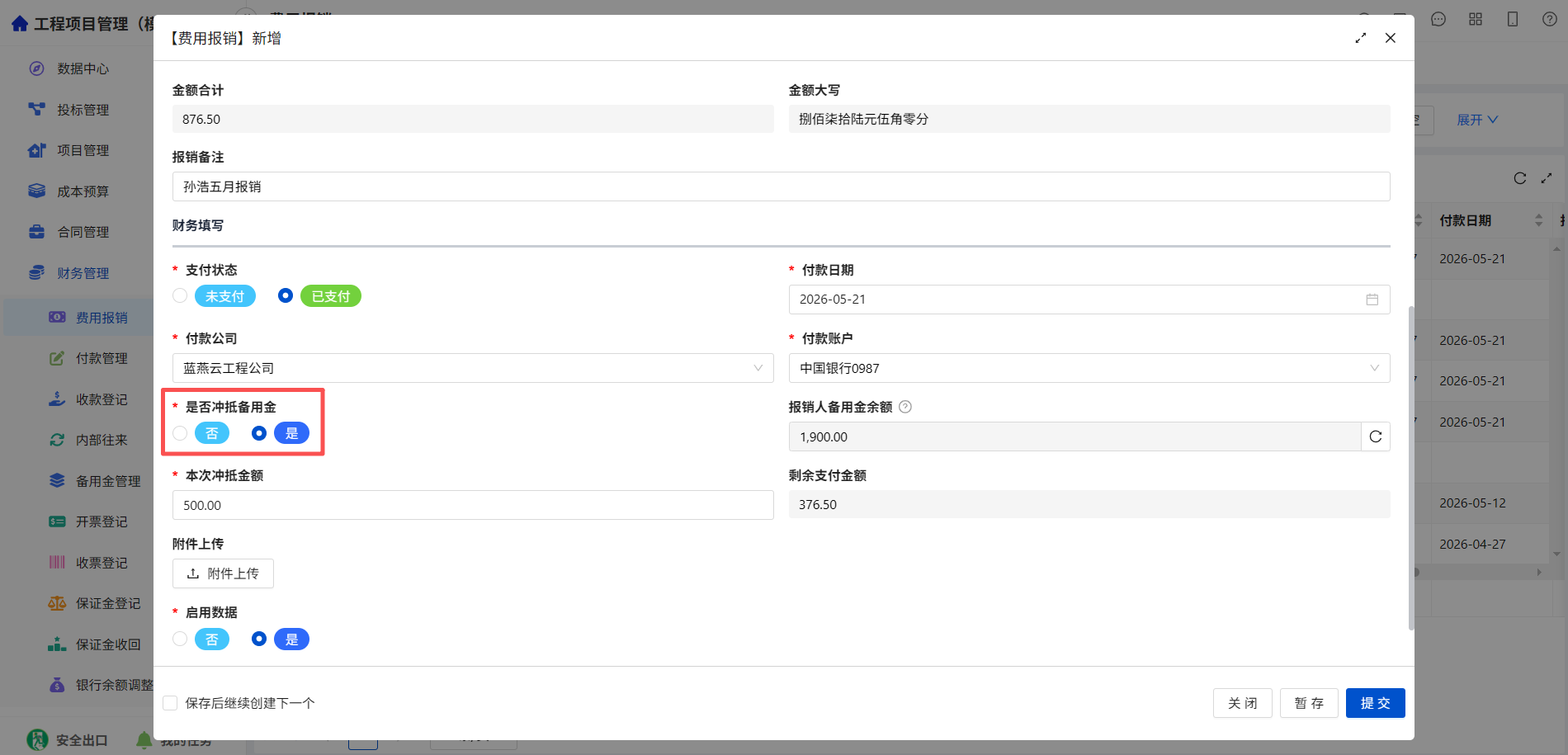Click background date cell 2026-05-12

pos(1472,503)
